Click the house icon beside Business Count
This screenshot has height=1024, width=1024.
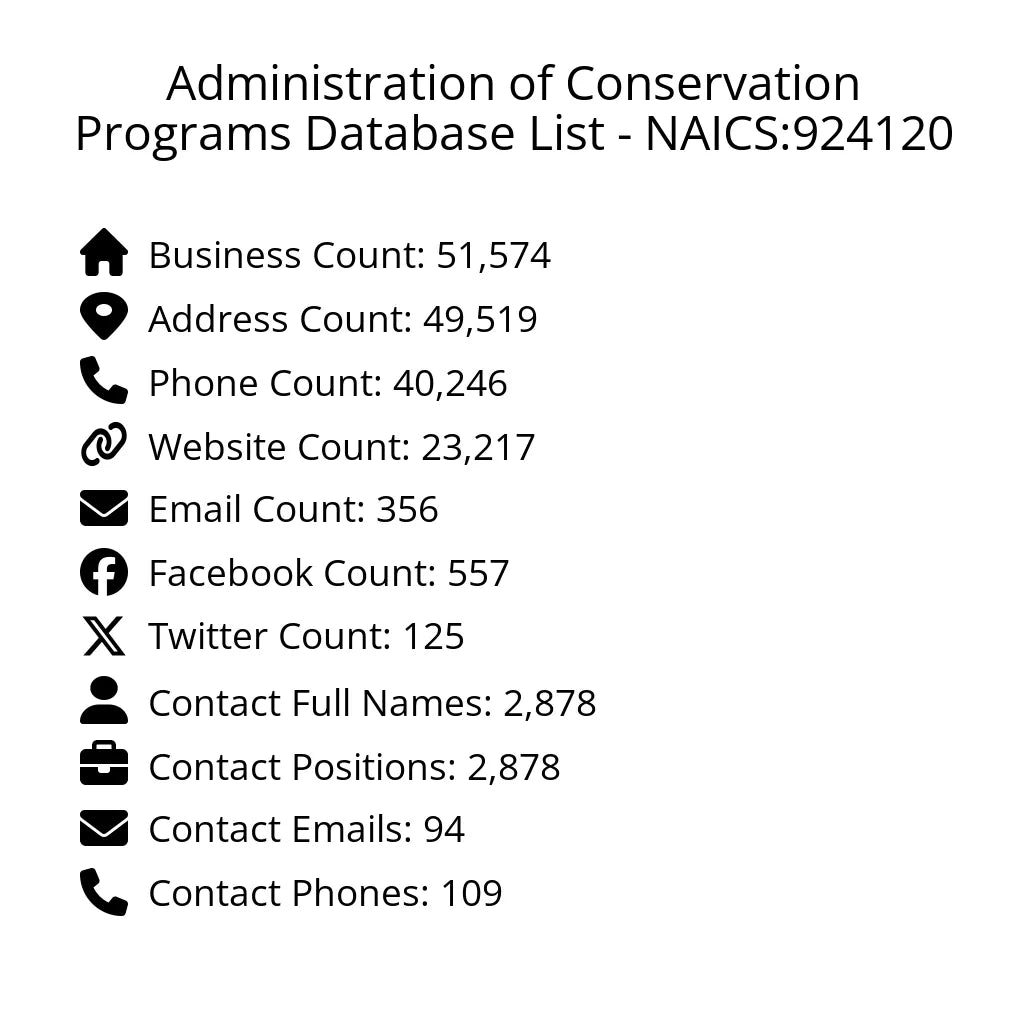(104, 253)
